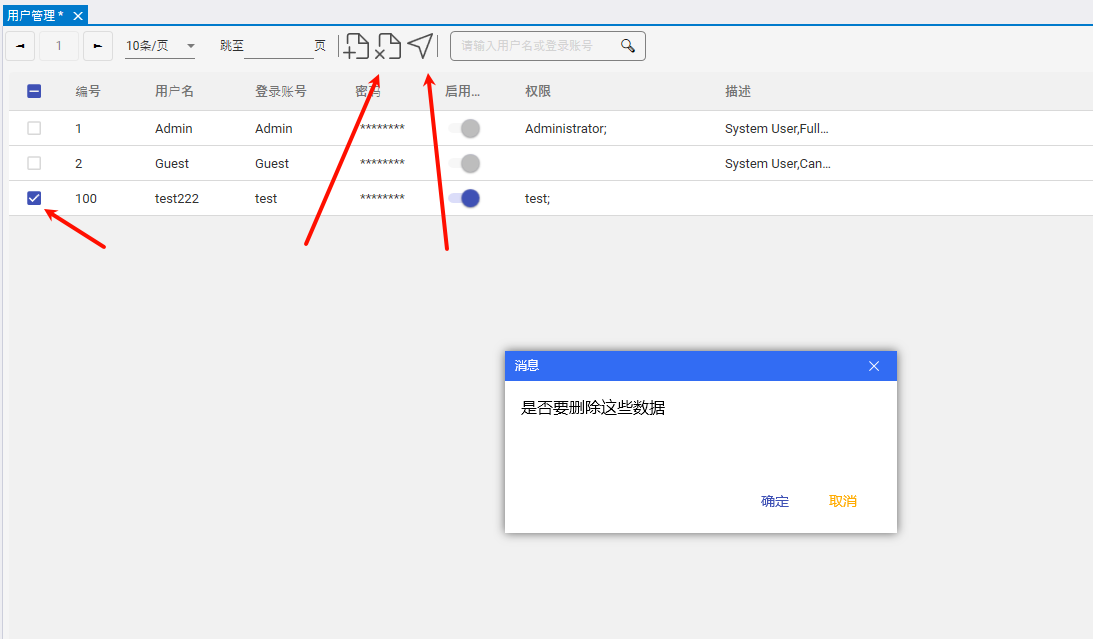The height and width of the screenshot is (639, 1093).
Task: Open the 10条/页 page size dropdown
Action: (160, 46)
